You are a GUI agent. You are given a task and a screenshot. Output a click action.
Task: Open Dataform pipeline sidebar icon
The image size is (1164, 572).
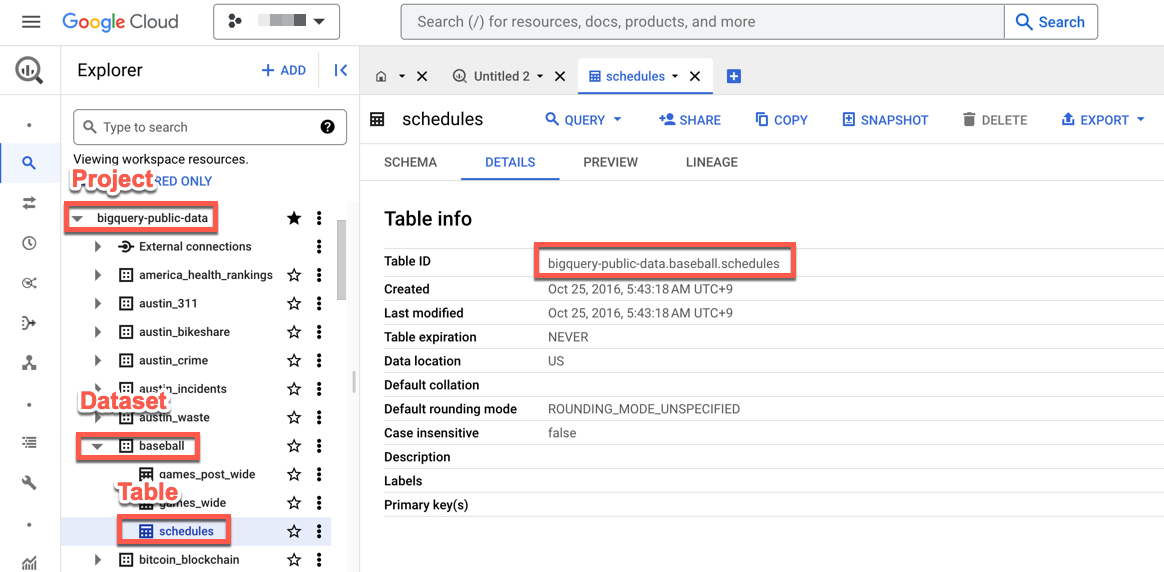30,323
